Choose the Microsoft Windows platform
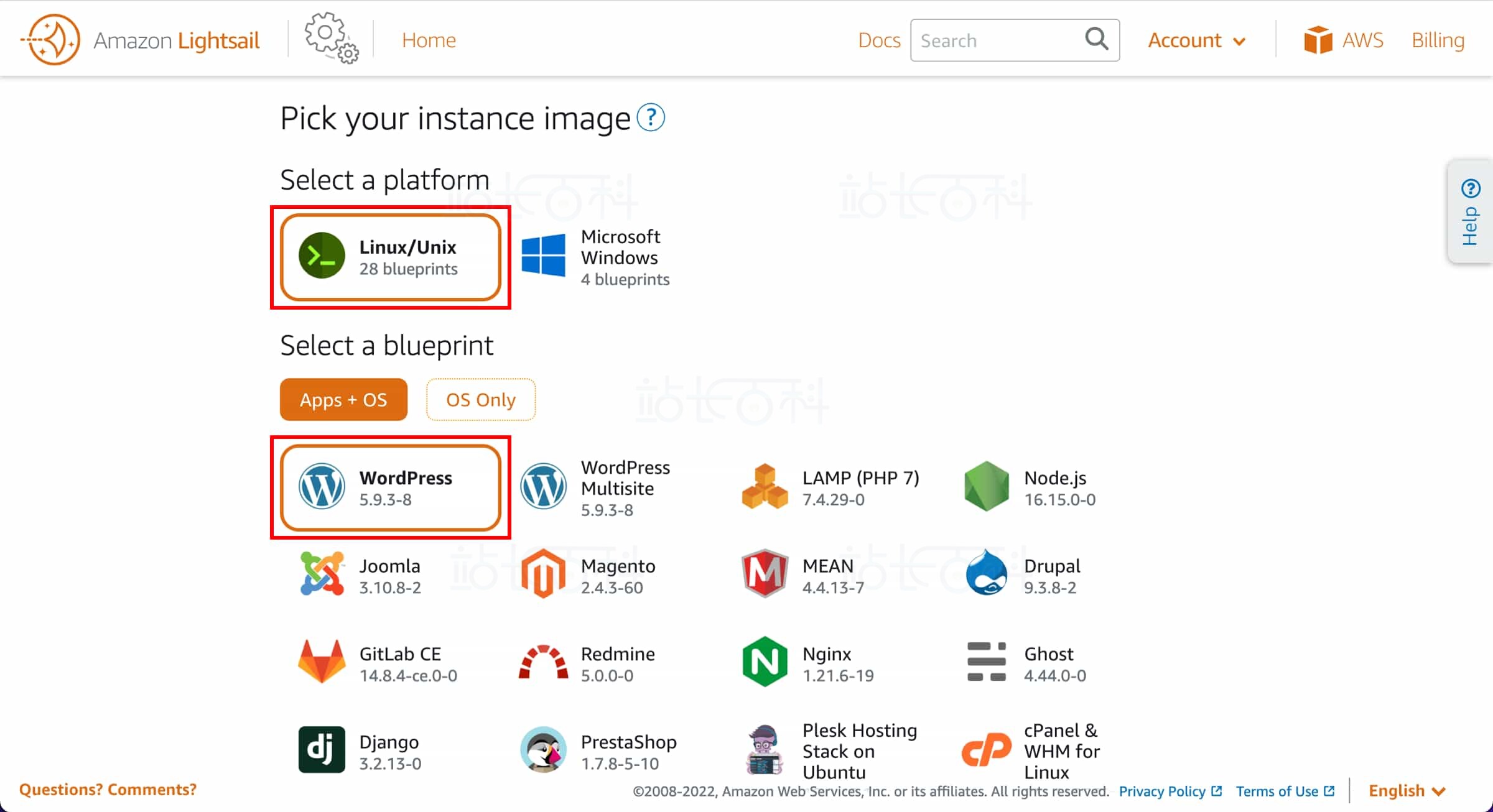This screenshot has width=1493, height=812. tap(595, 257)
